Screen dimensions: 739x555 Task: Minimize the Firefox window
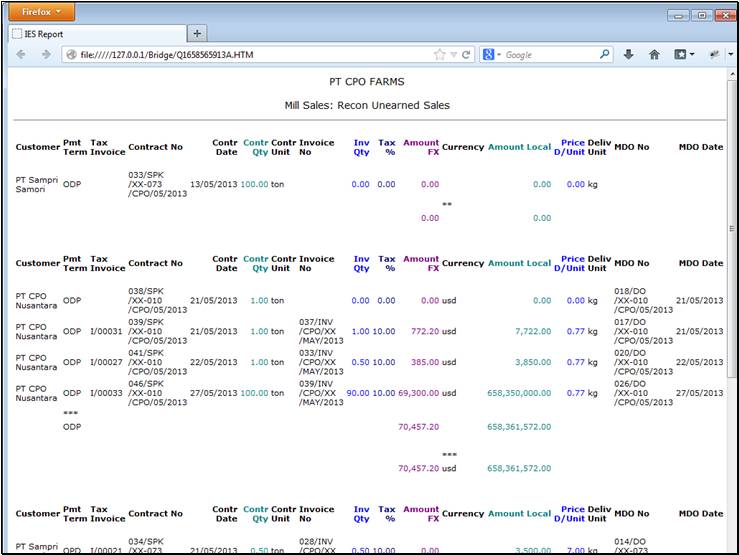(x=678, y=16)
